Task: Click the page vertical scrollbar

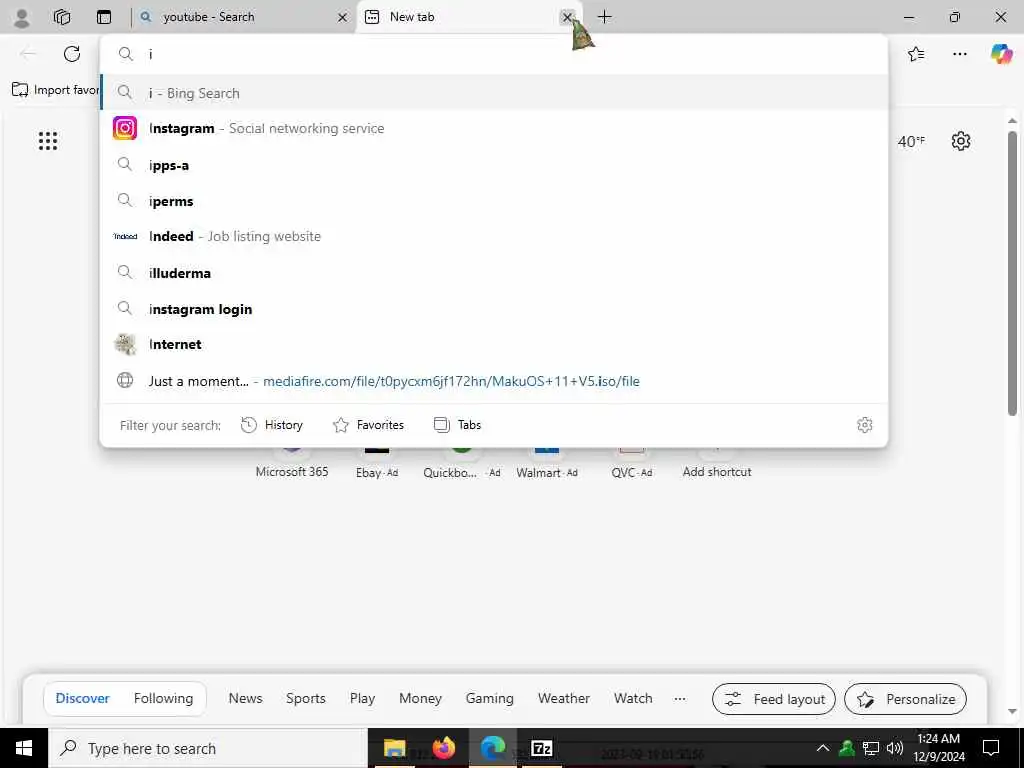Action: point(1012,273)
